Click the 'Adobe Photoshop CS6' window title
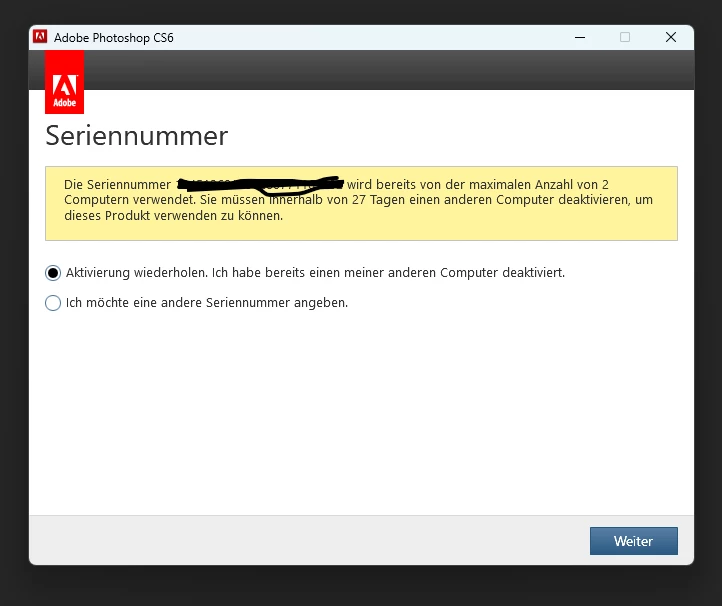Viewport: 722px width, 606px height. 114,38
